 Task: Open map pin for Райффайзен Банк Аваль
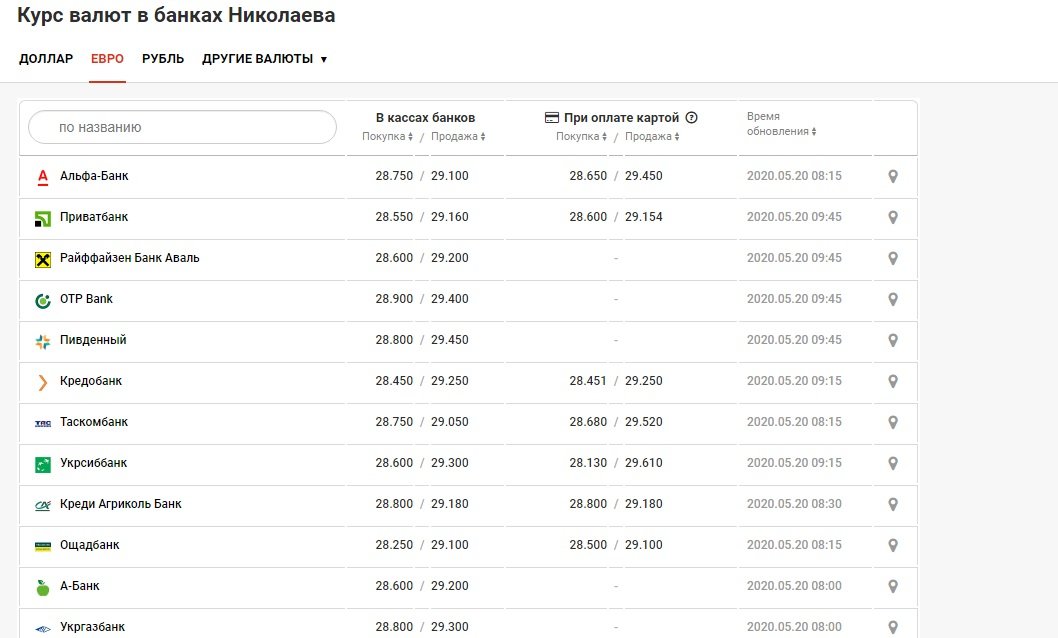pyautogui.click(x=893, y=258)
